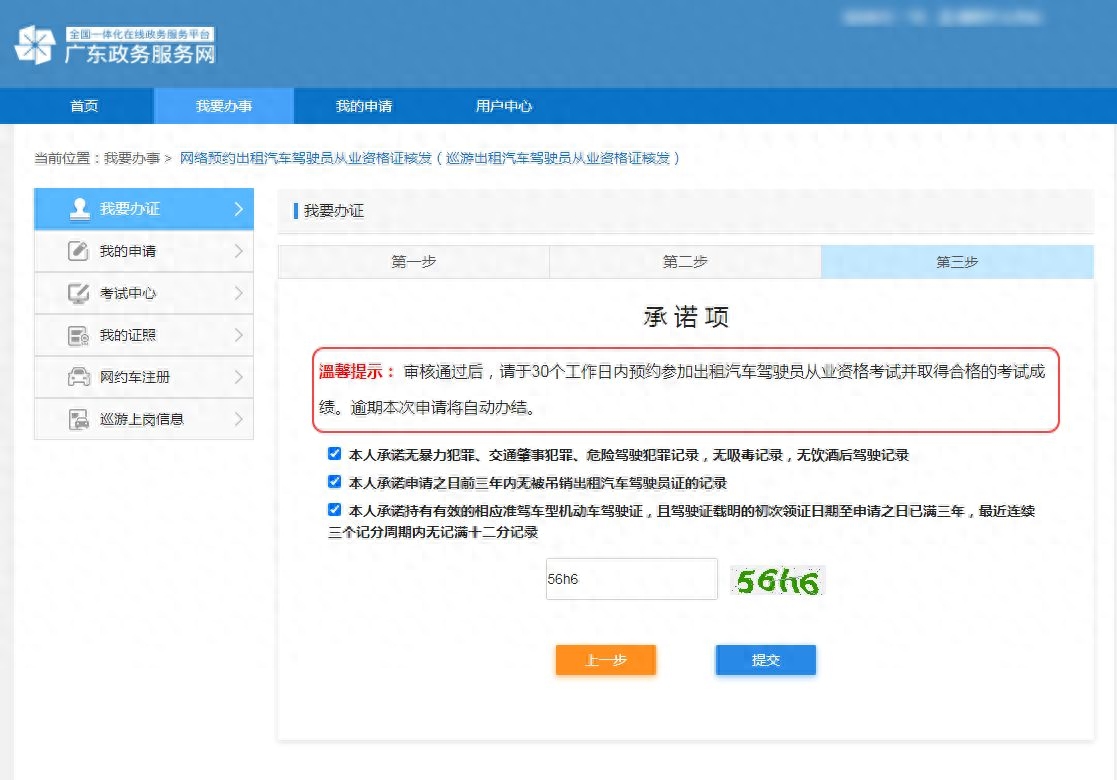
Task: Select the 第三步 step tab
Action: pyautogui.click(x=957, y=261)
